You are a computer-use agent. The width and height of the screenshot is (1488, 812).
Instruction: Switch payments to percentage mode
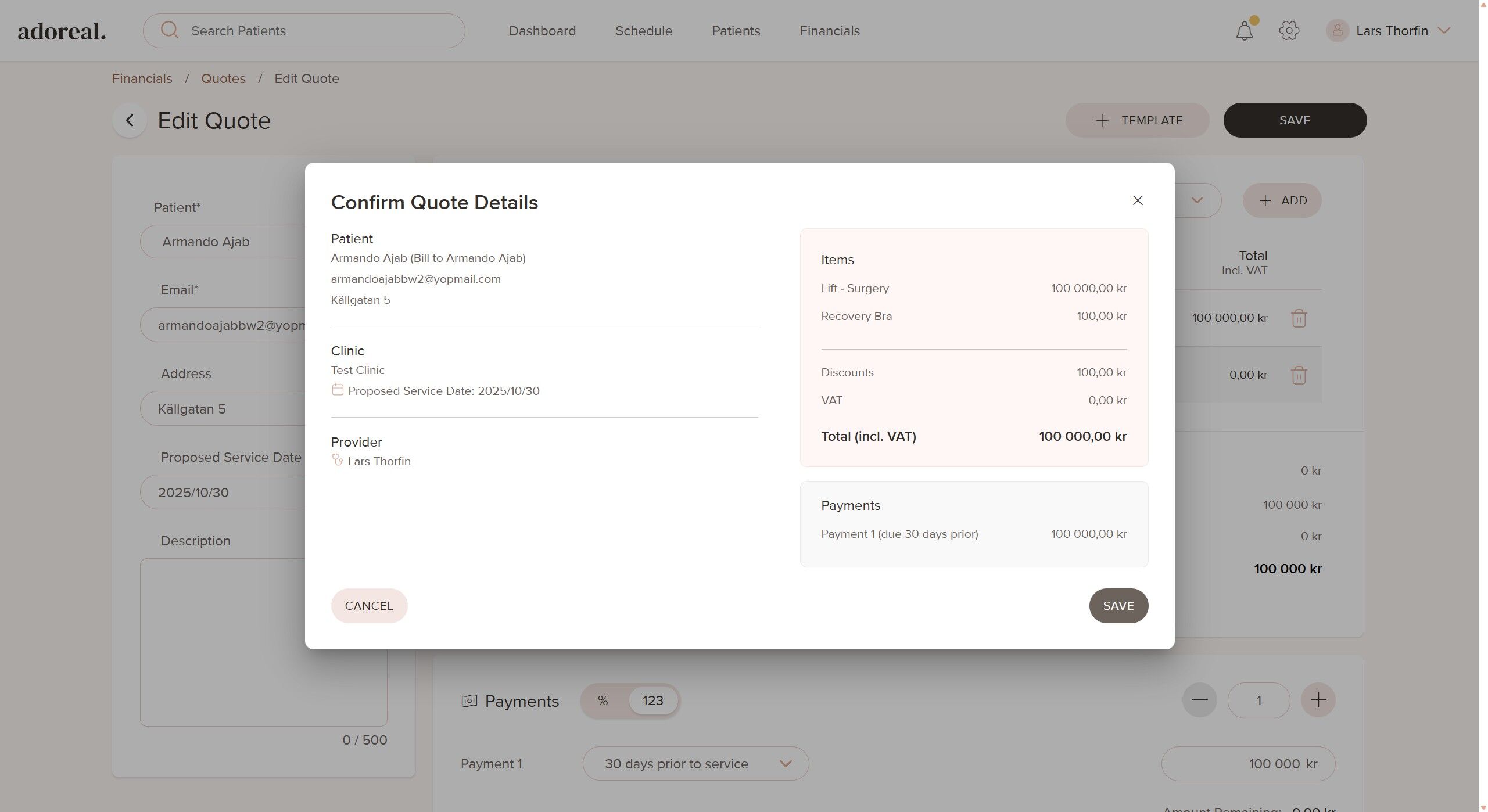pyautogui.click(x=603, y=701)
